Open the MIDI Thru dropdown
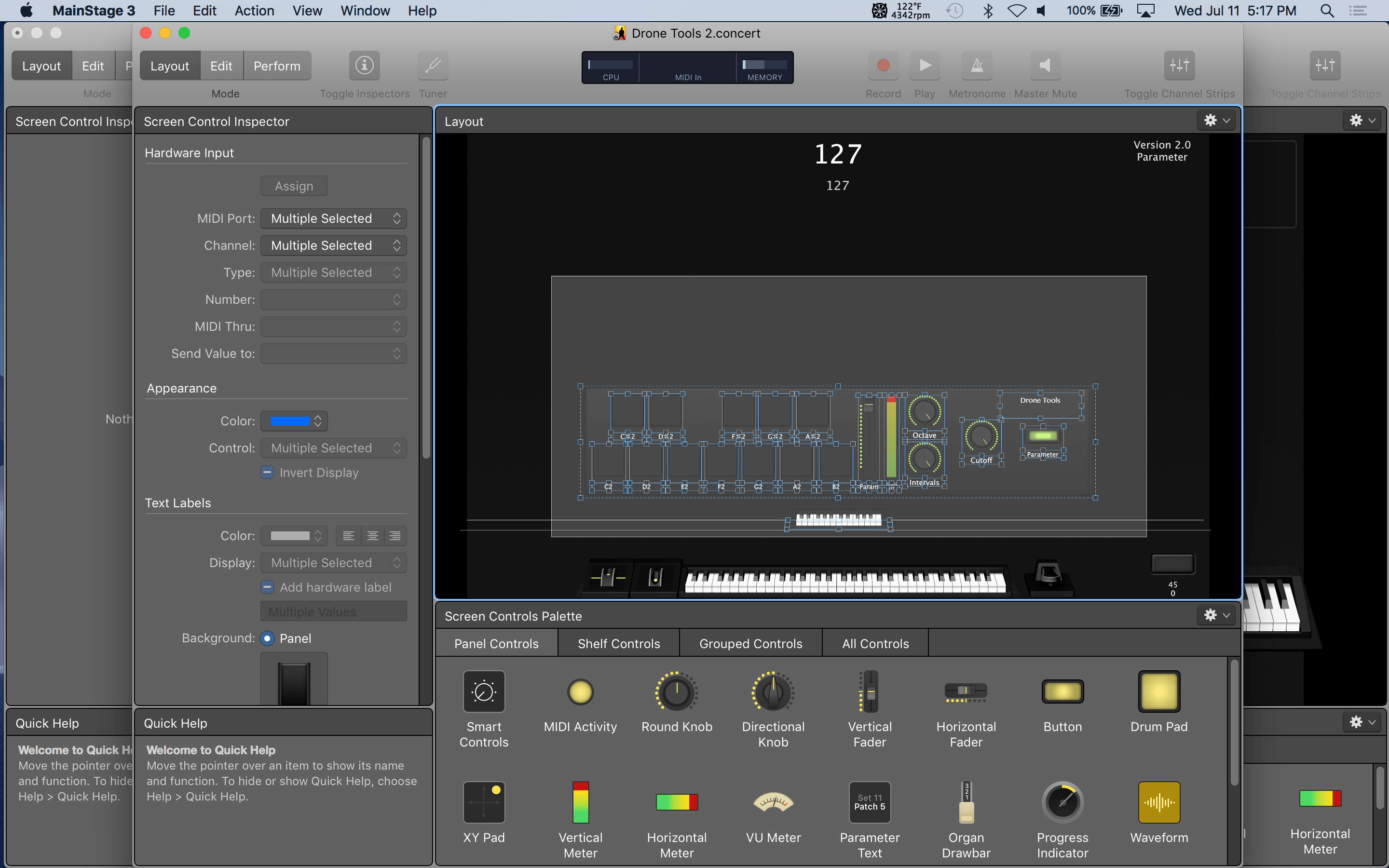1389x868 pixels. point(333,326)
